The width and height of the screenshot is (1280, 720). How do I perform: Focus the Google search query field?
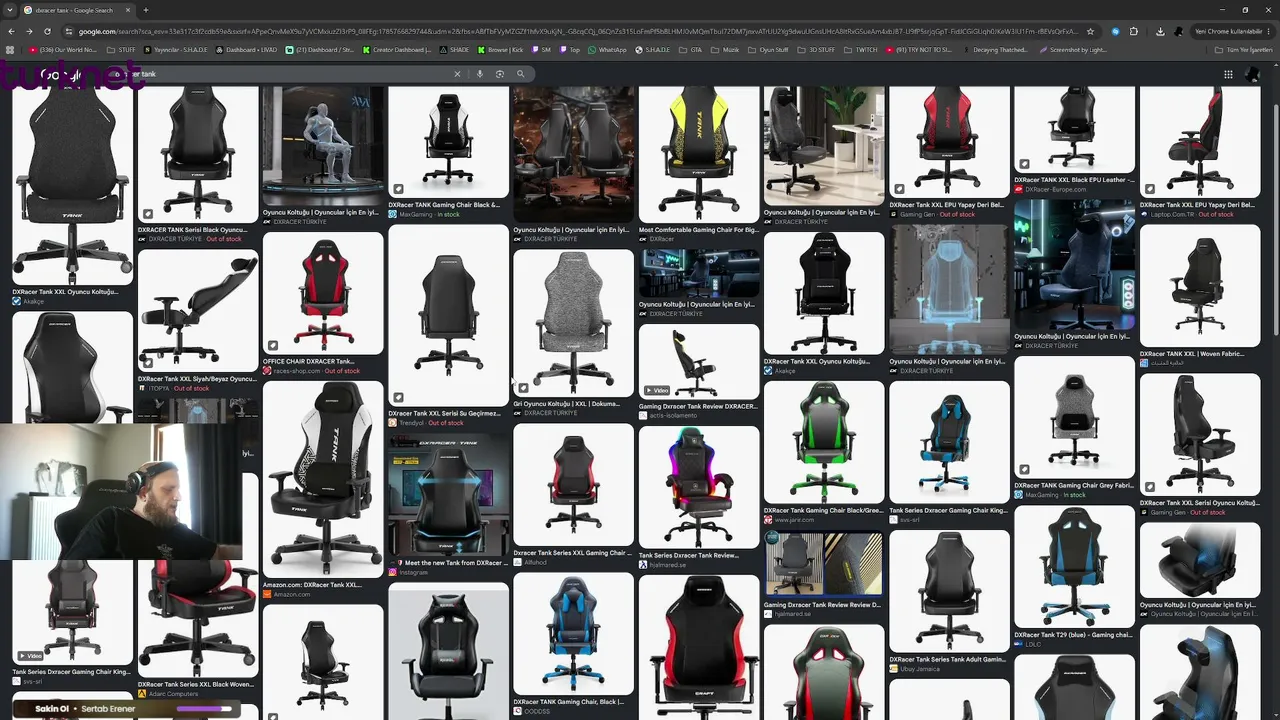[x=280, y=74]
